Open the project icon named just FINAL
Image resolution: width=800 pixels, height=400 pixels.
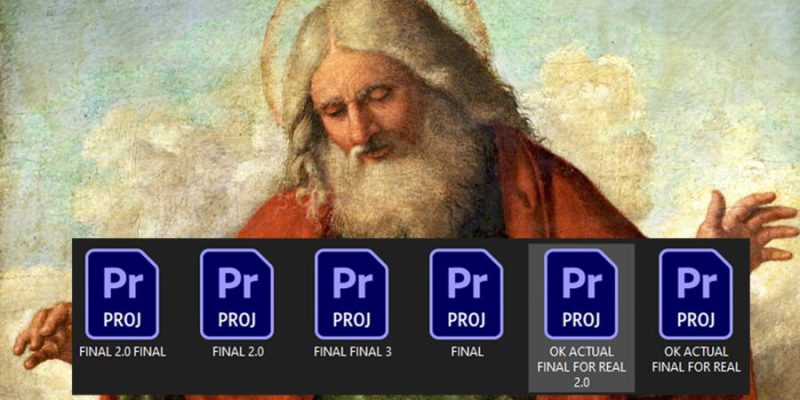point(466,294)
